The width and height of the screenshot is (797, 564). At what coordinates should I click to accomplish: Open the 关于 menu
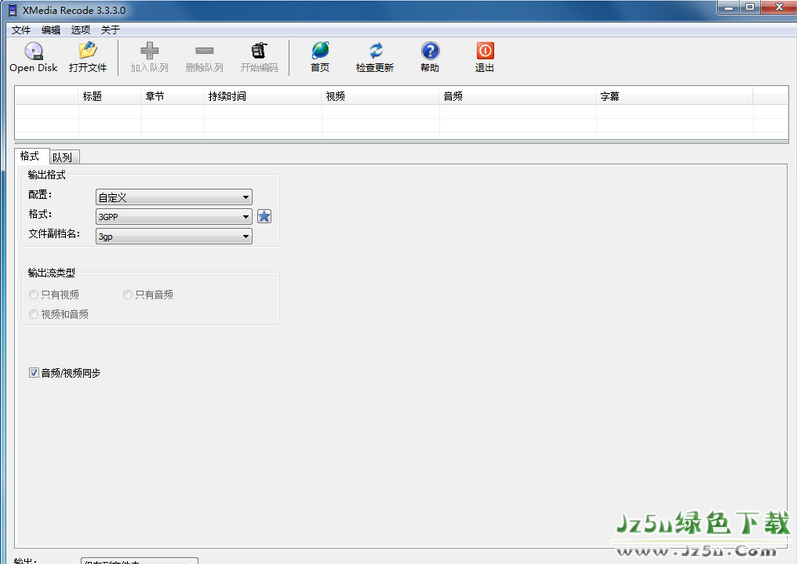(x=110, y=30)
